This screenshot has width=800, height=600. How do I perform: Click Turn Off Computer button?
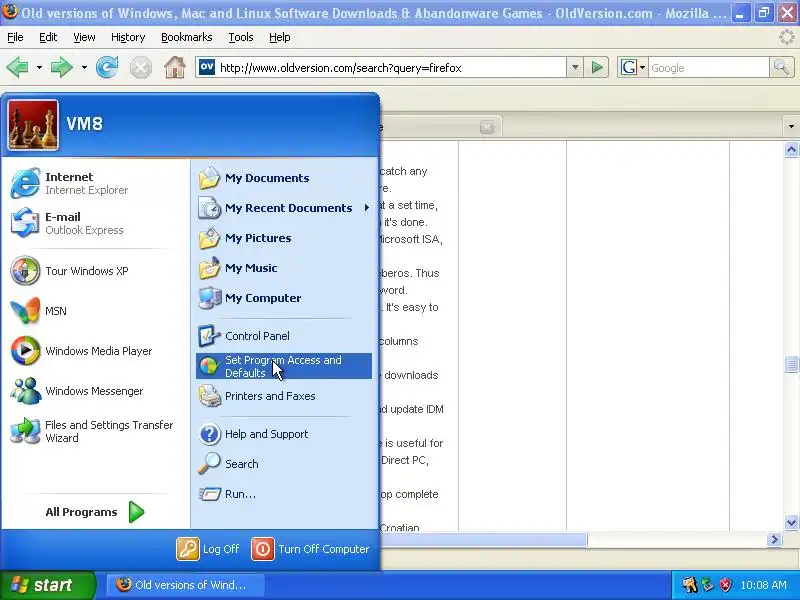(311, 549)
